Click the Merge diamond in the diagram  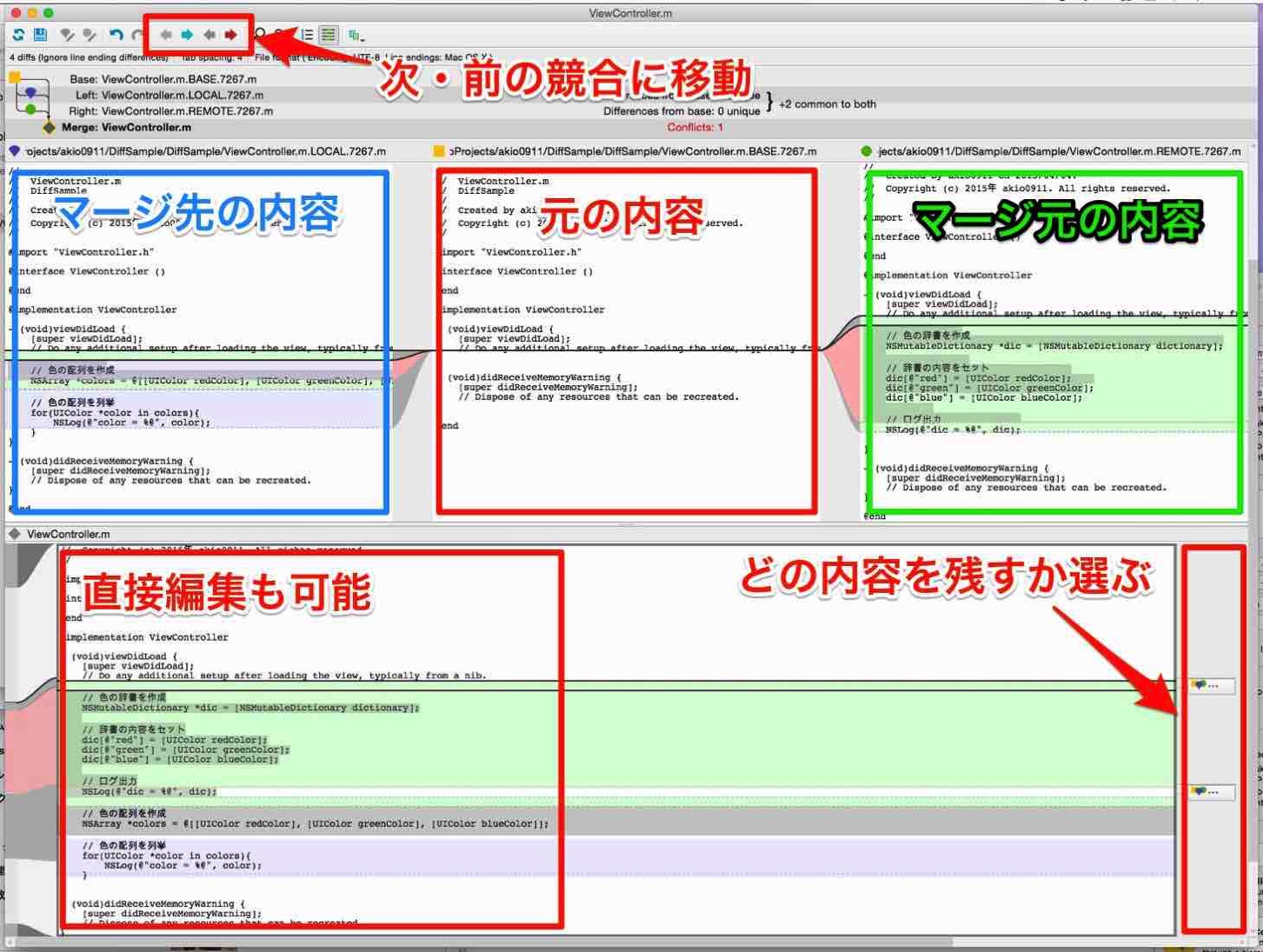pos(49,128)
